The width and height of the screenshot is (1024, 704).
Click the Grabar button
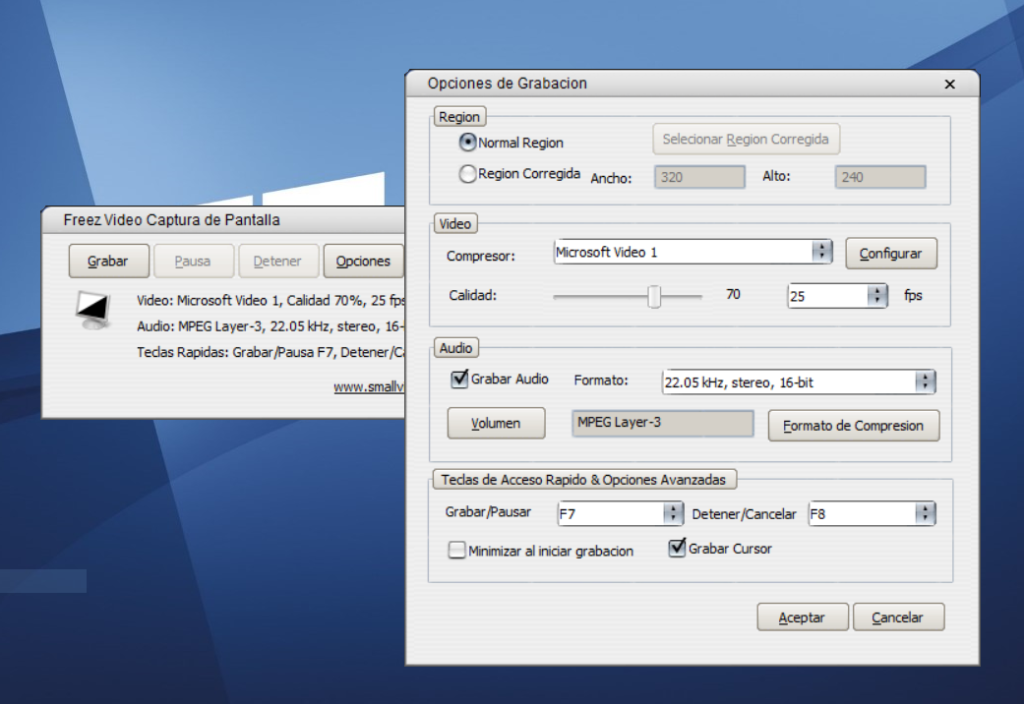[108, 261]
